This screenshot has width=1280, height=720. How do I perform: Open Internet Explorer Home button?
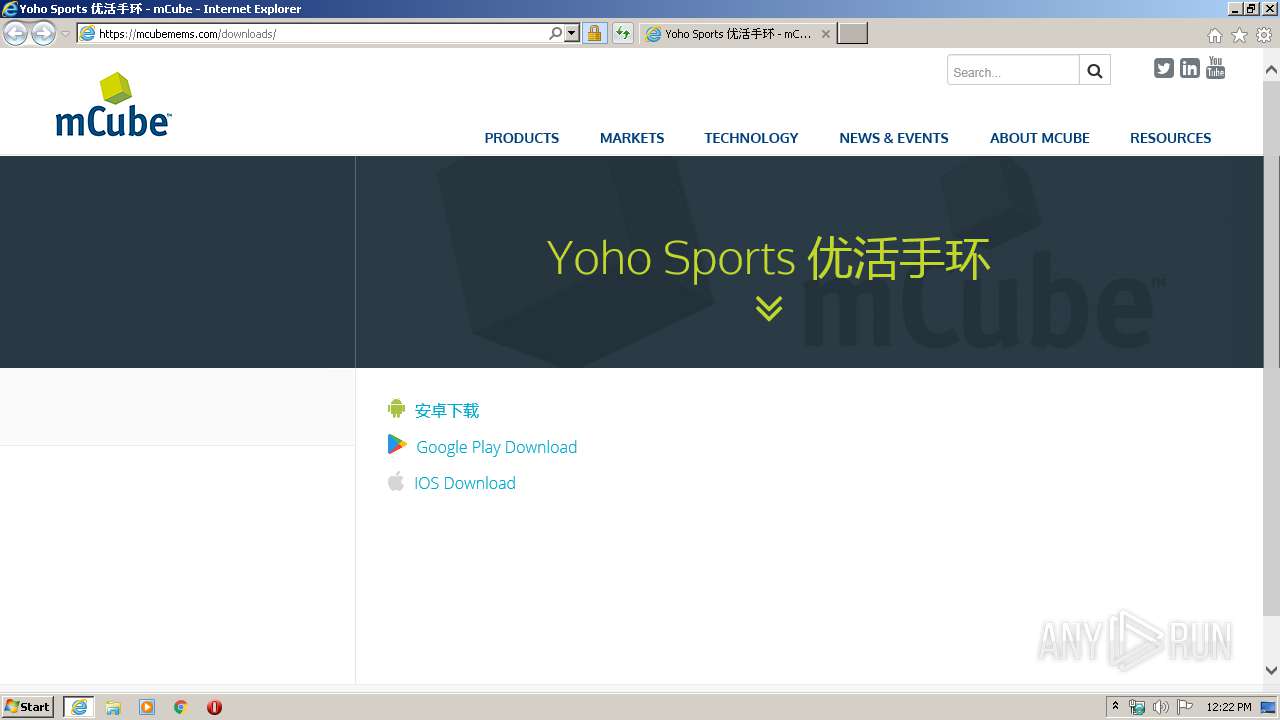(x=1214, y=35)
